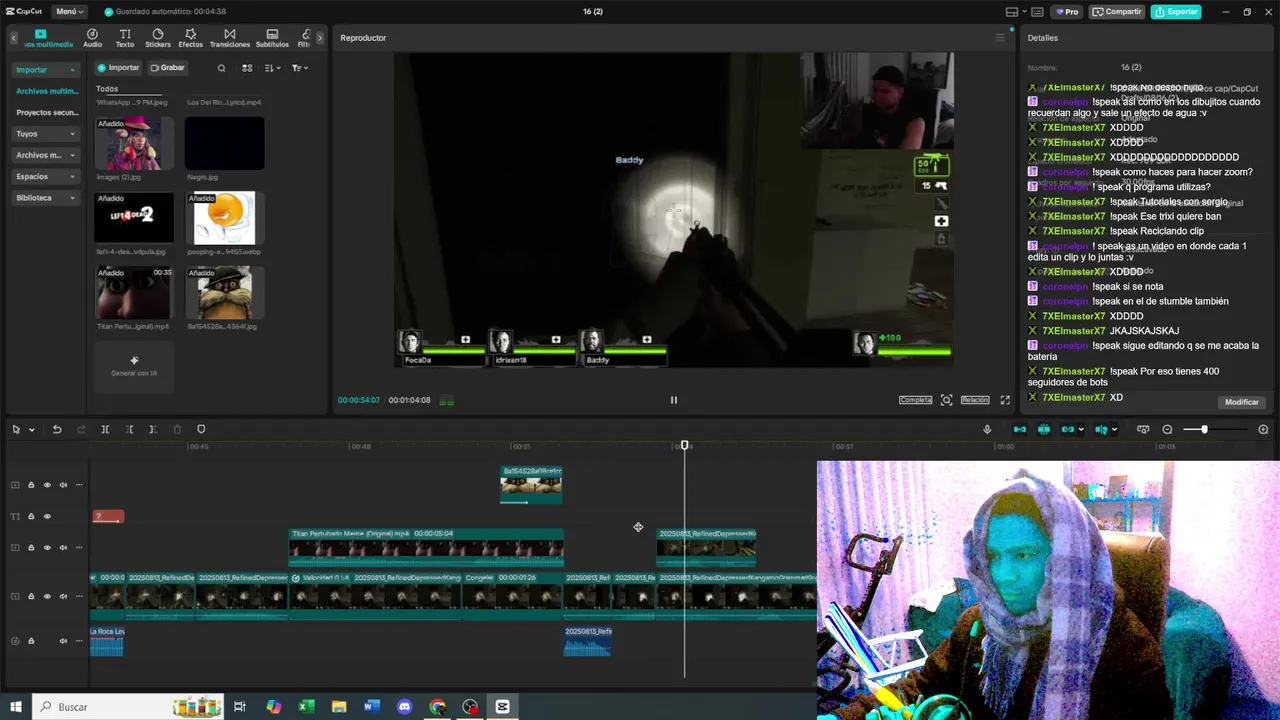Add a marker with the shield icon
Image resolution: width=1280 pixels, height=720 pixels.
(x=201, y=430)
